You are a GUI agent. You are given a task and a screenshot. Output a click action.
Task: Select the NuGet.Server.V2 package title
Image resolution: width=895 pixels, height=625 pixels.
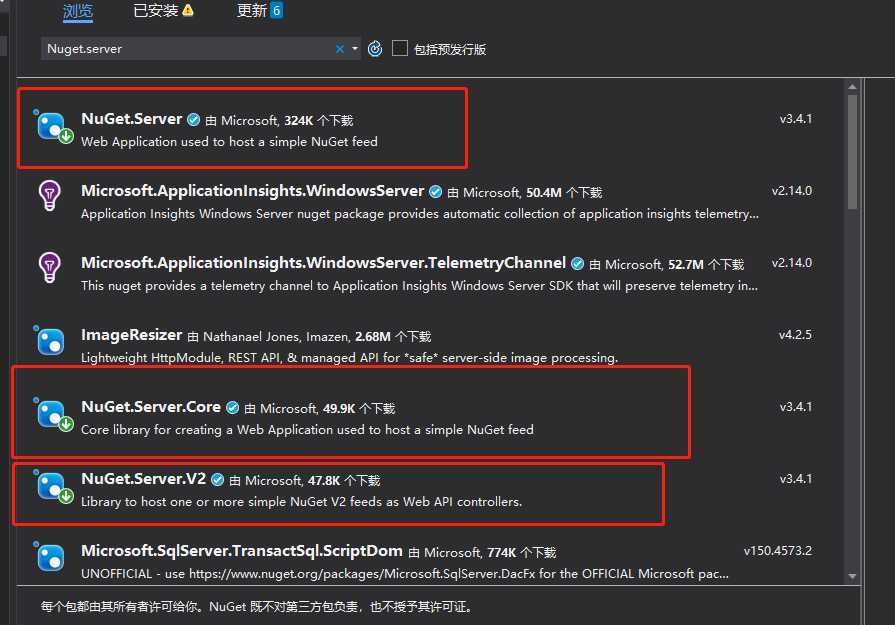click(143, 478)
